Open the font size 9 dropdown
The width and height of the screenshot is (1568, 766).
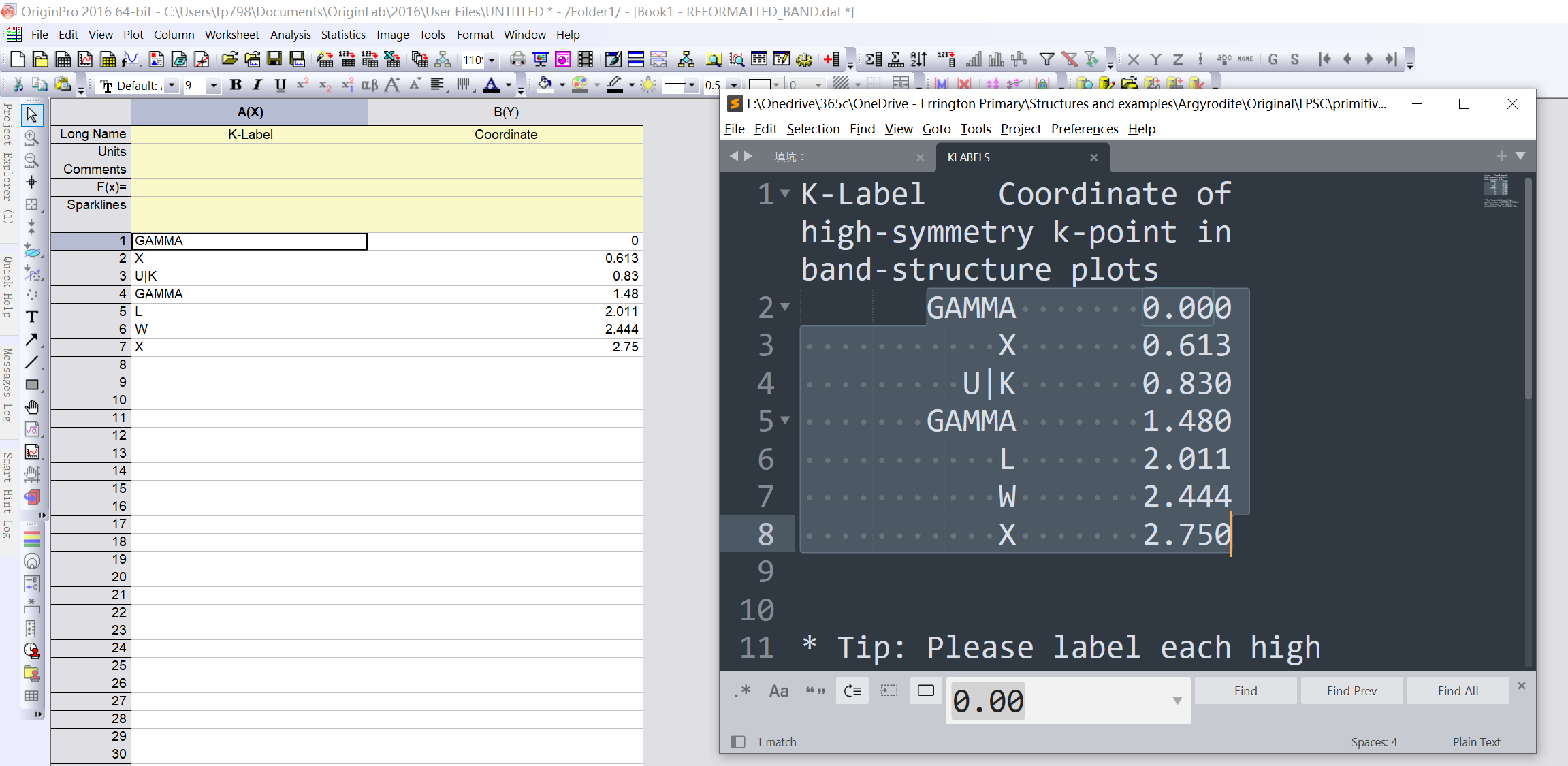pyautogui.click(x=213, y=86)
